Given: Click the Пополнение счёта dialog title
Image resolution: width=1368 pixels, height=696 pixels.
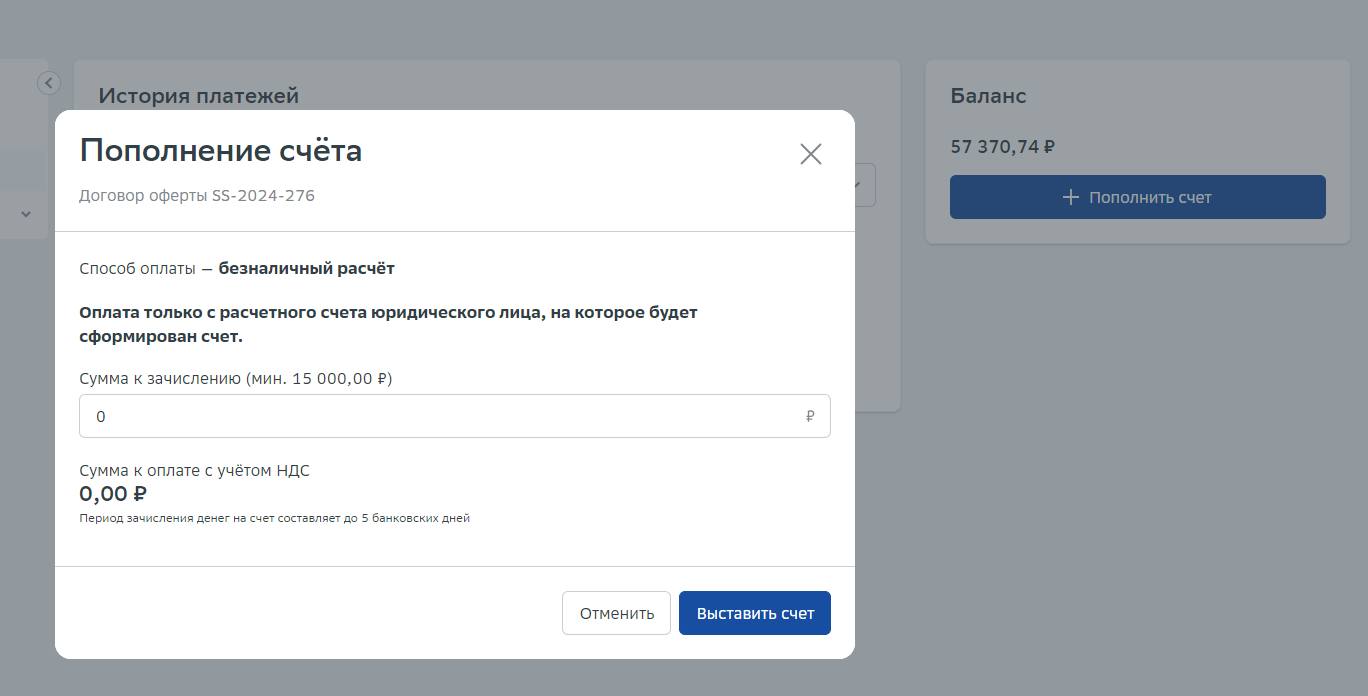Looking at the screenshot, I should pyautogui.click(x=221, y=151).
